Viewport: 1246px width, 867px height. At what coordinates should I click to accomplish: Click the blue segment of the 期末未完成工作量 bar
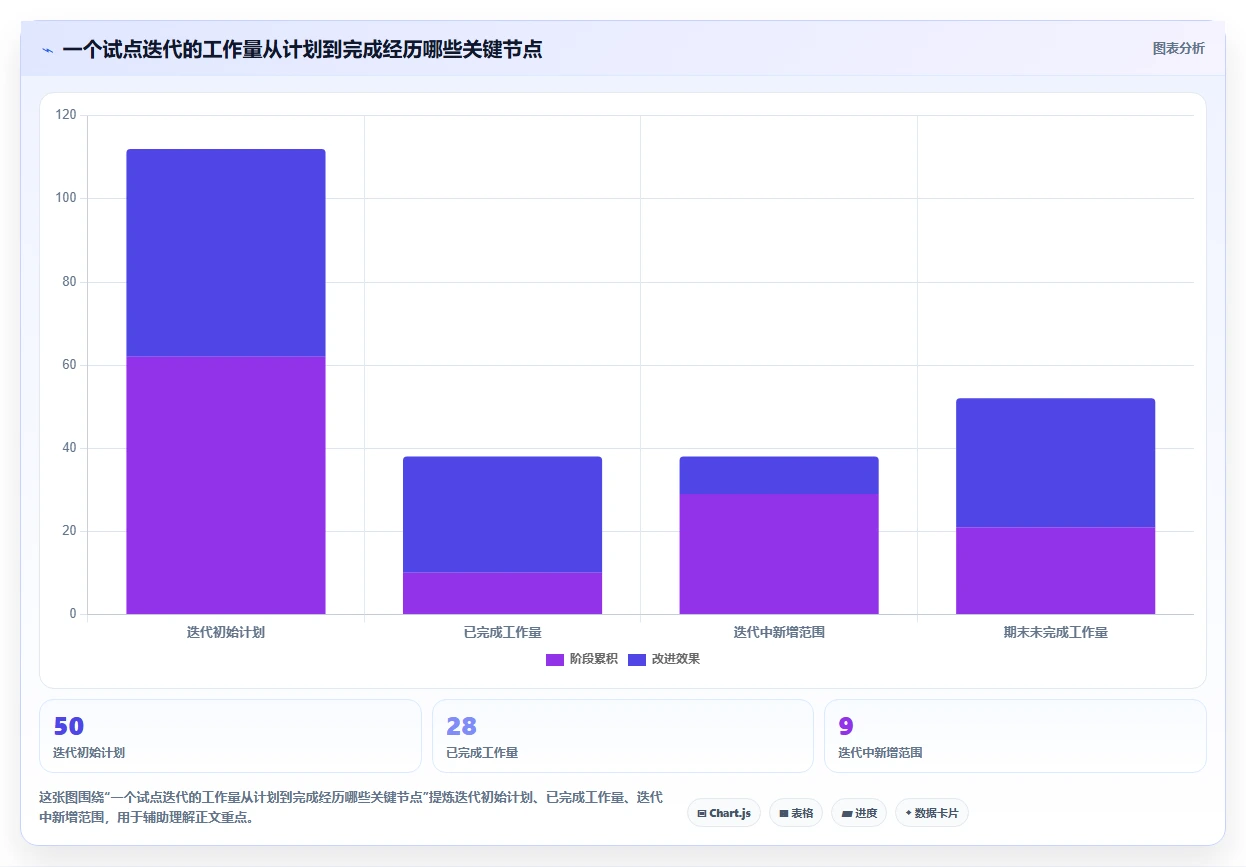[1055, 463]
